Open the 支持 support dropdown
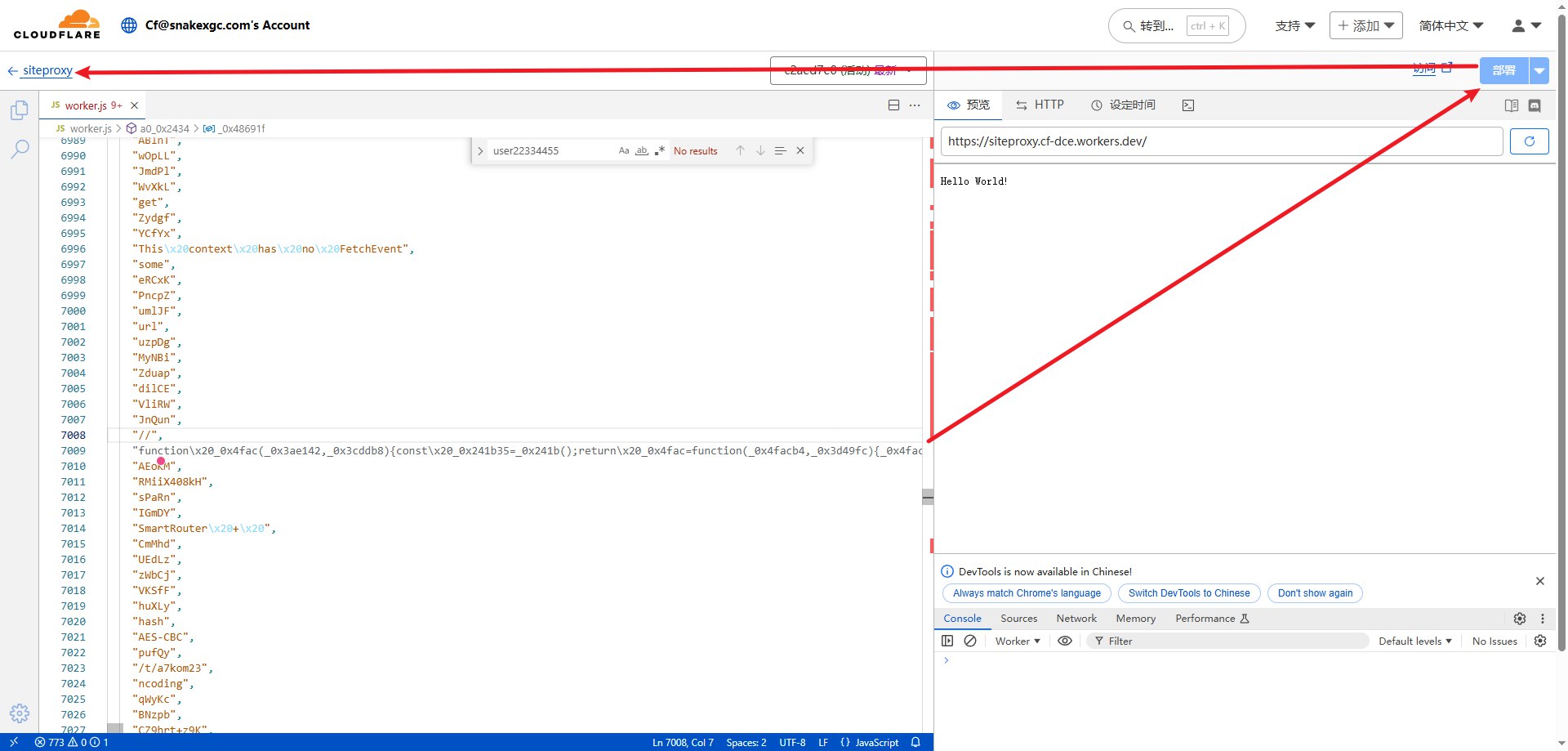 tap(1295, 25)
